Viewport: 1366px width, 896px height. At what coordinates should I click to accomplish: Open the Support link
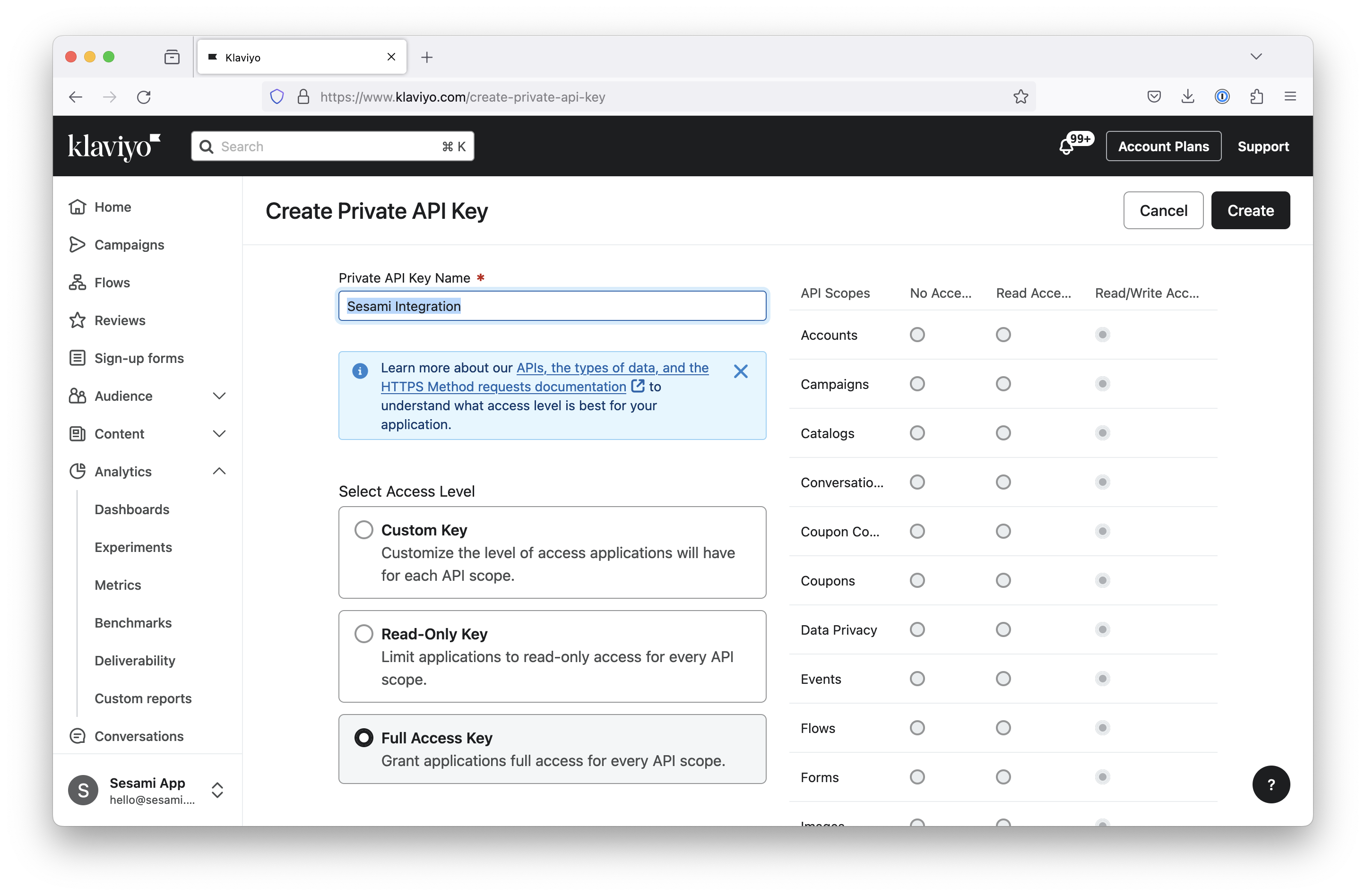[x=1262, y=146]
